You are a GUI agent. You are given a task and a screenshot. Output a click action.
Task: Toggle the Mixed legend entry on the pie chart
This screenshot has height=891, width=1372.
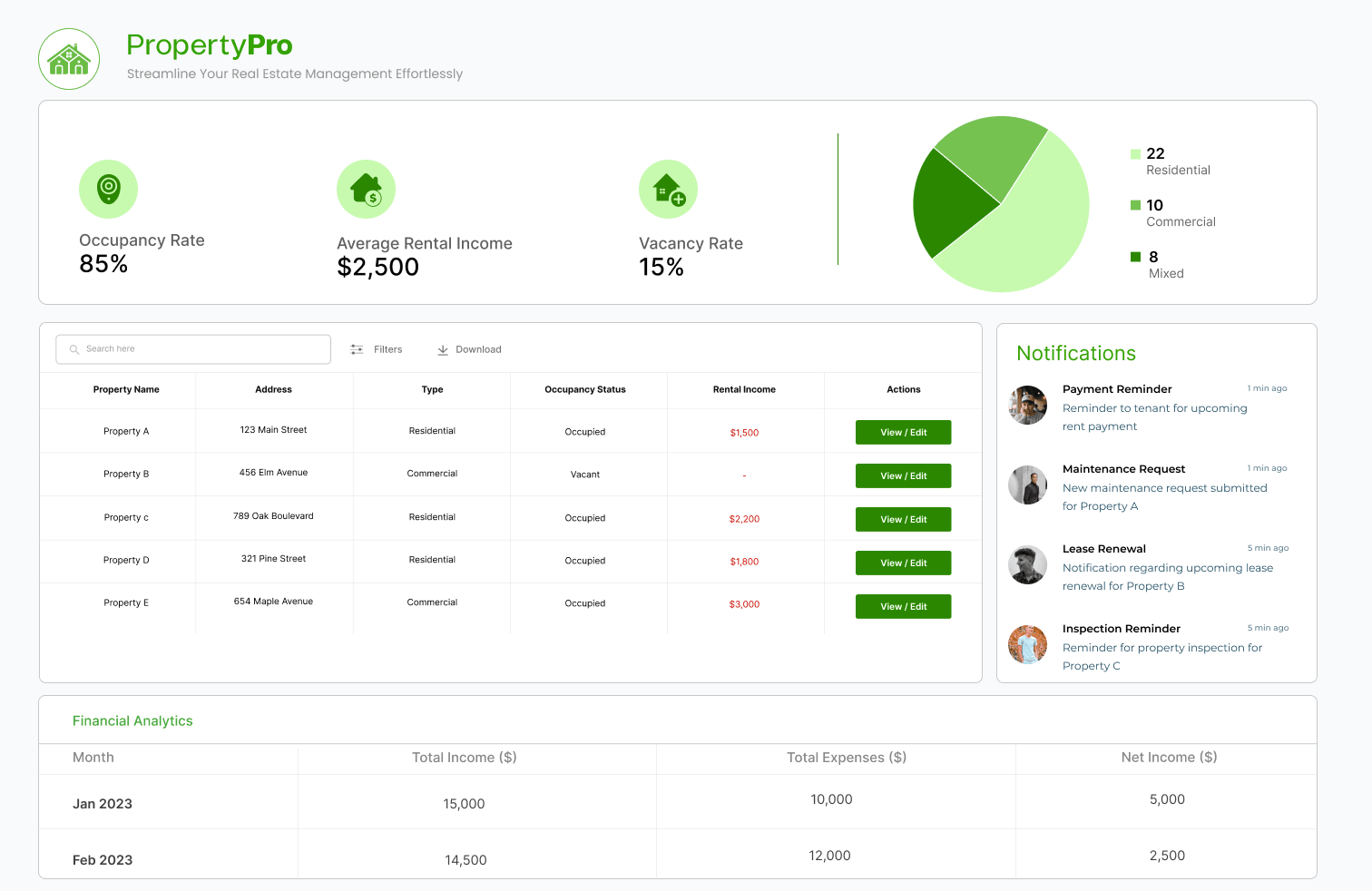[x=1161, y=264]
